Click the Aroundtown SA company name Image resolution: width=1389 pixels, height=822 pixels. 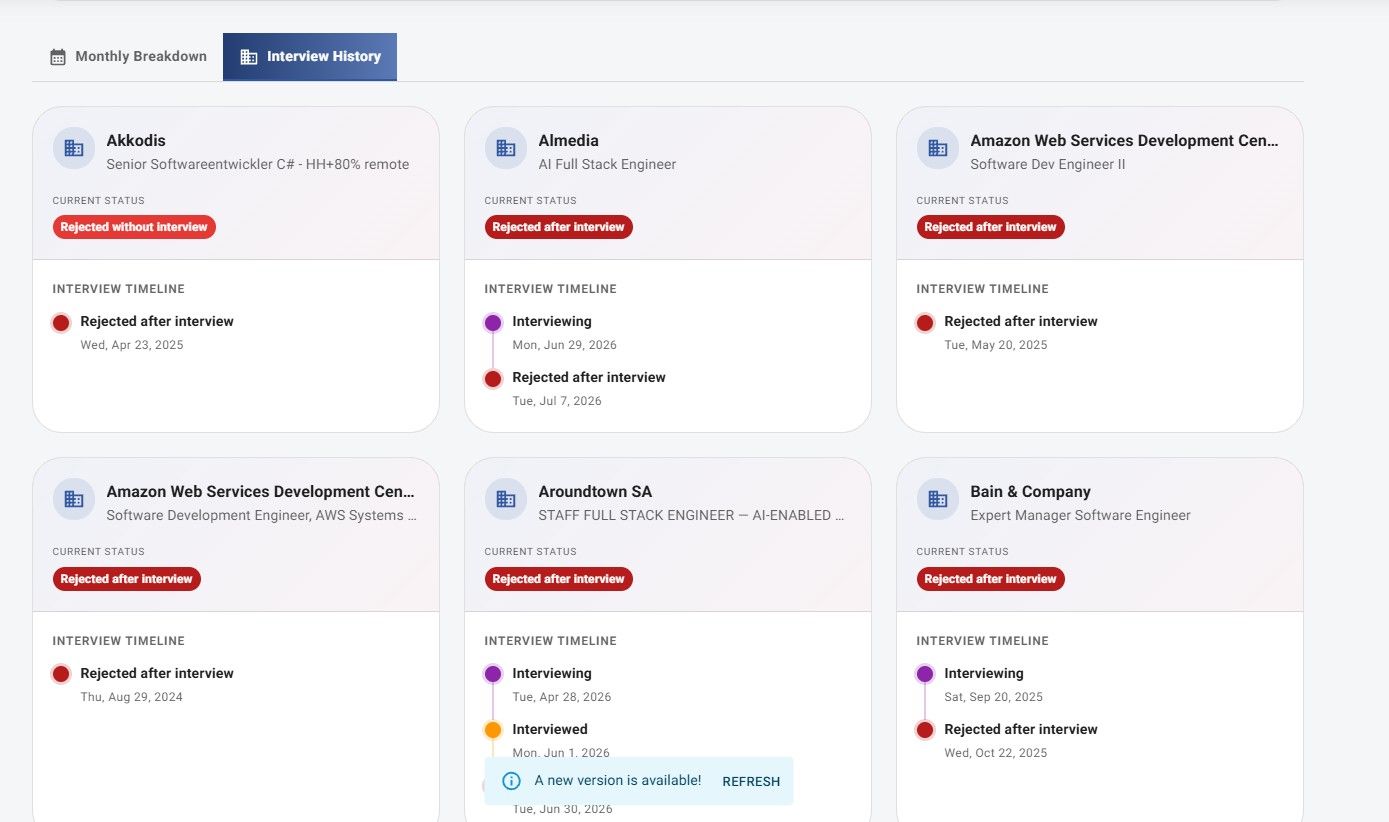[x=595, y=492]
